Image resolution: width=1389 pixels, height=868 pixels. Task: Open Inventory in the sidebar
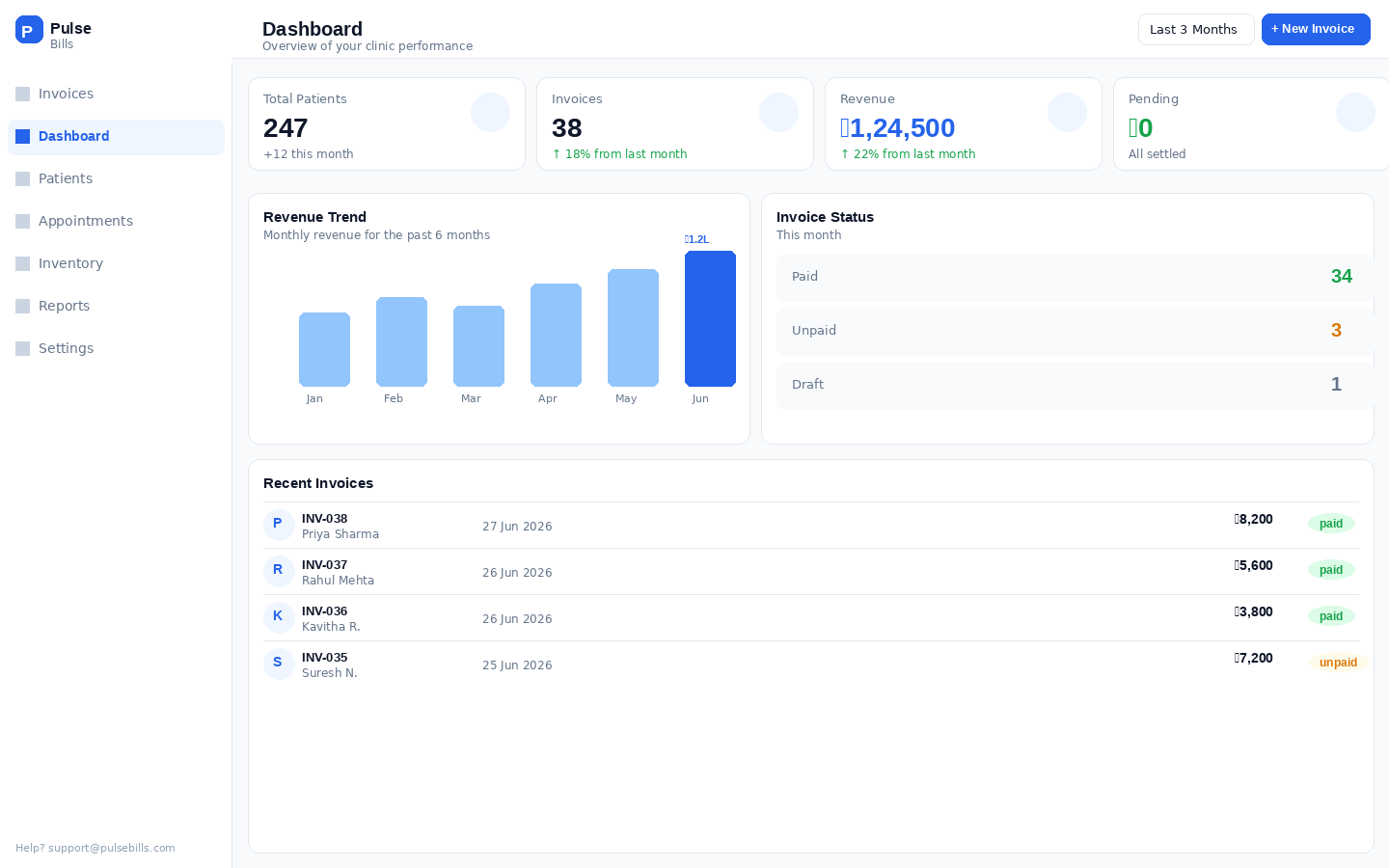tap(116, 263)
